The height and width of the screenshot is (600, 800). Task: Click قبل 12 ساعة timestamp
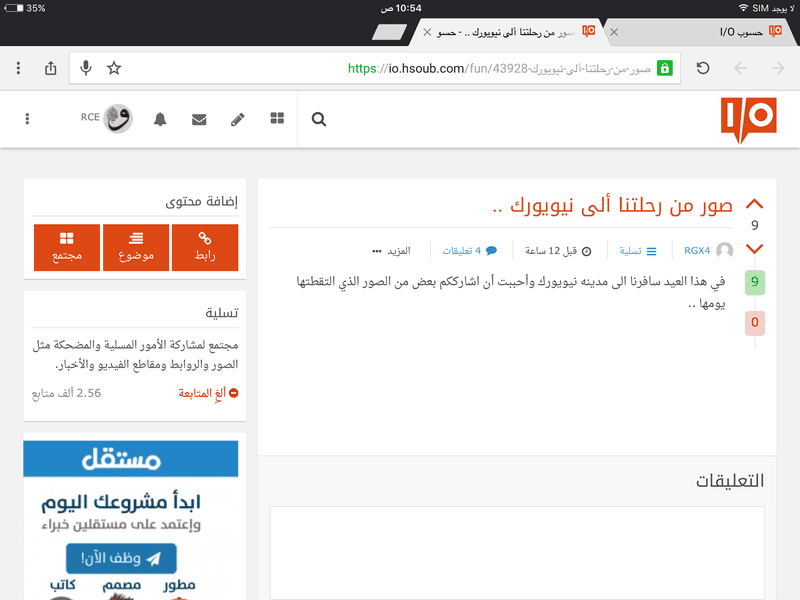(558, 251)
